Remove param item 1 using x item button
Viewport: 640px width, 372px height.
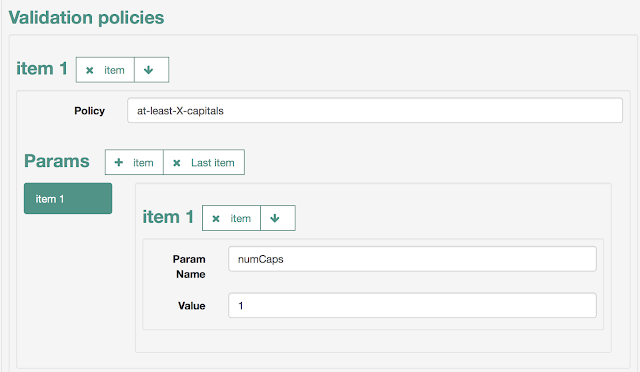point(231,218)
